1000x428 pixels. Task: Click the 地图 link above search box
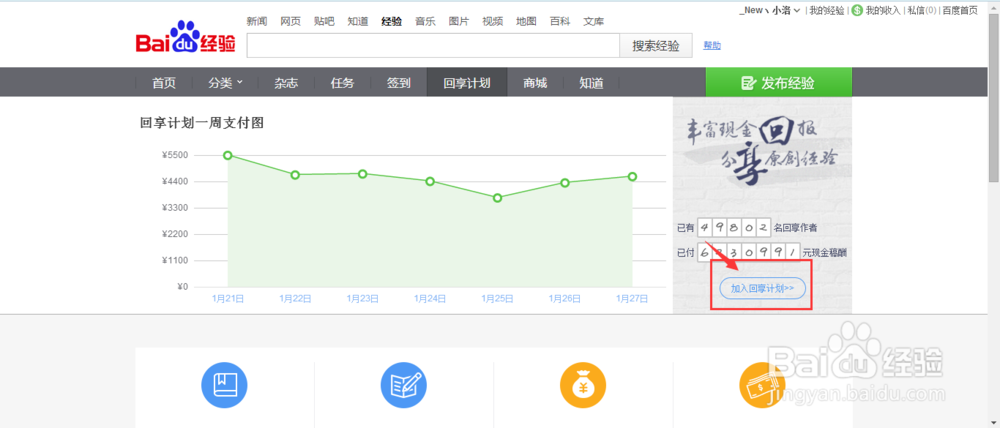point(526,21)
